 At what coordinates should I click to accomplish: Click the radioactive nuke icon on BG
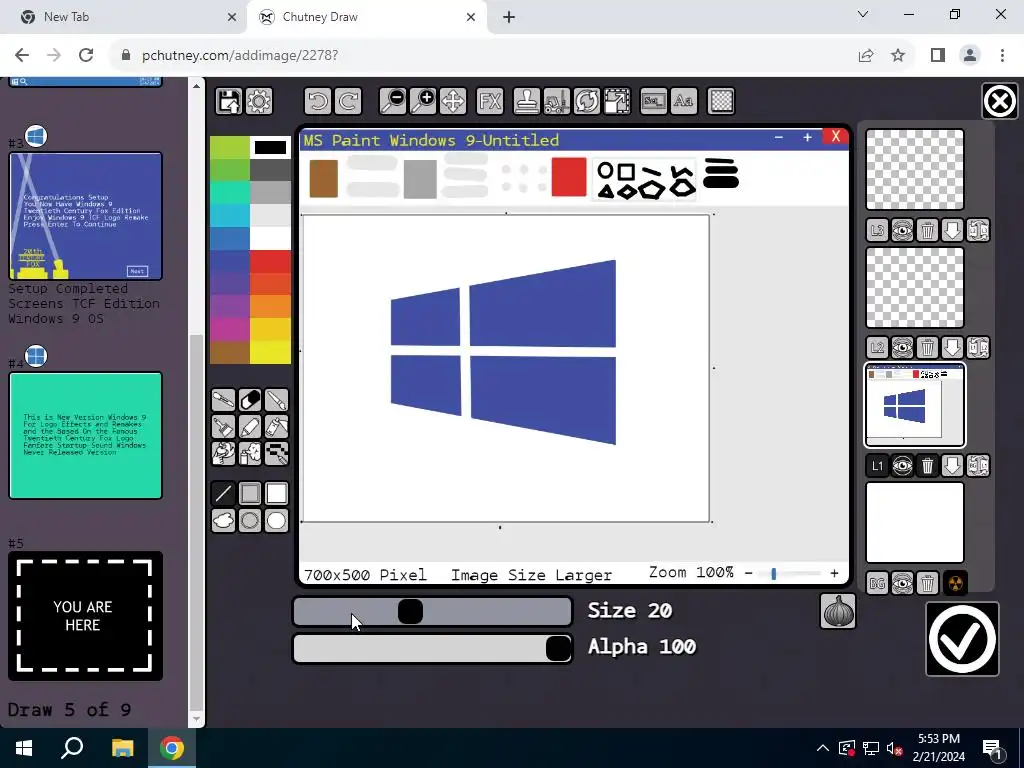[954, 583]
